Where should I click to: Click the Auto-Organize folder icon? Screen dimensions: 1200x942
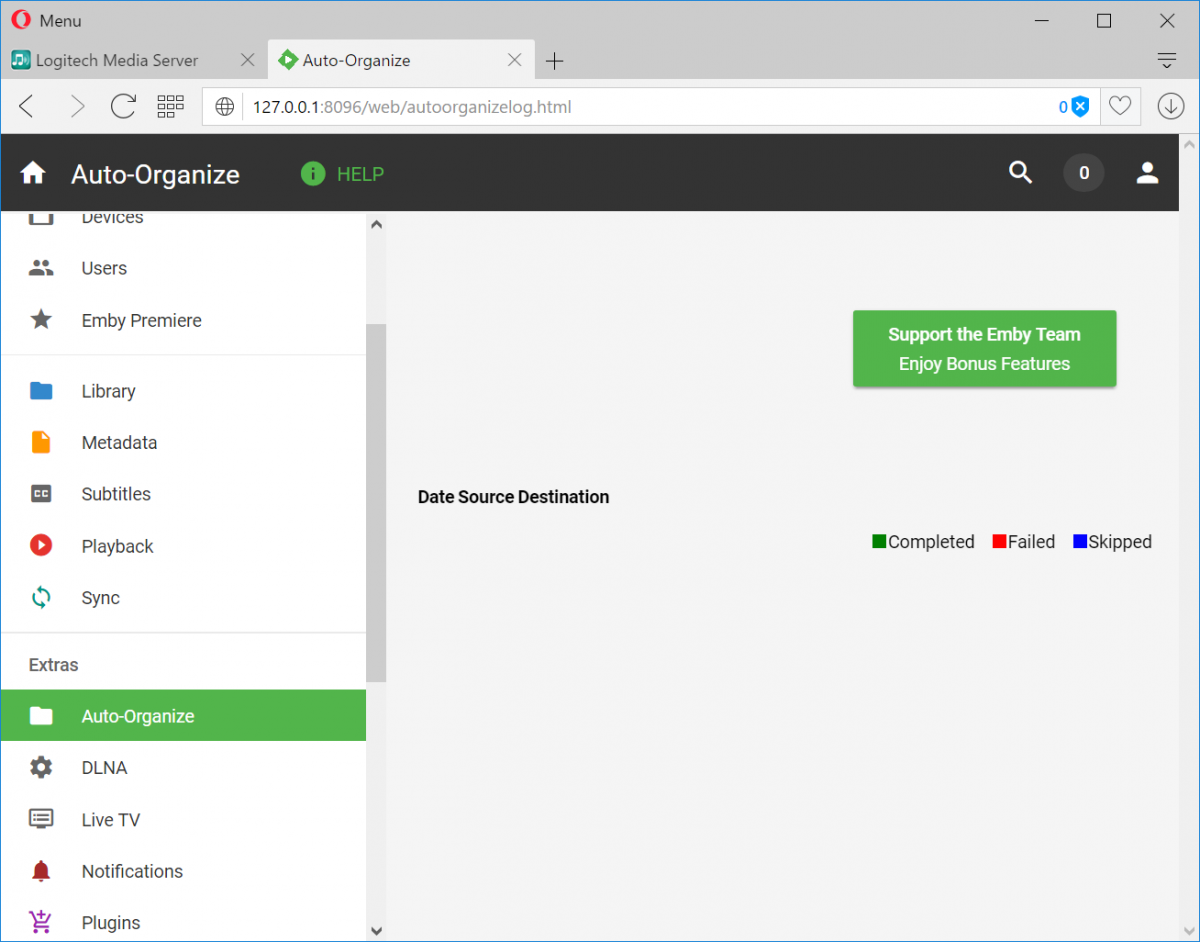click(x=41, y=716)
